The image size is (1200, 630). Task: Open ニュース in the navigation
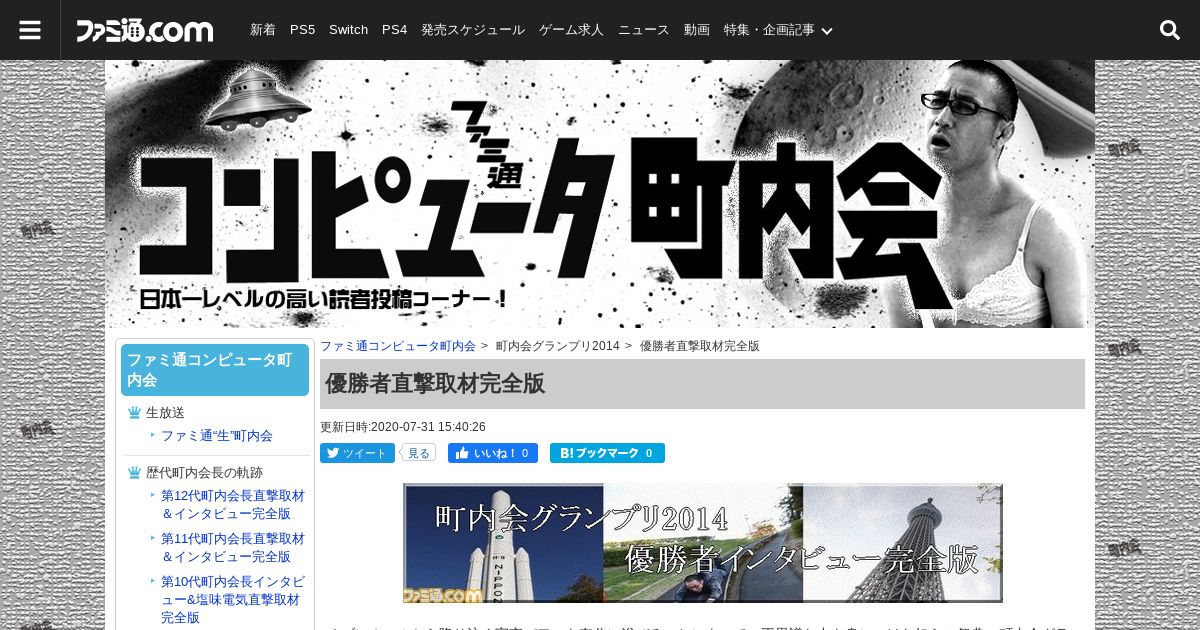(644, 30)
